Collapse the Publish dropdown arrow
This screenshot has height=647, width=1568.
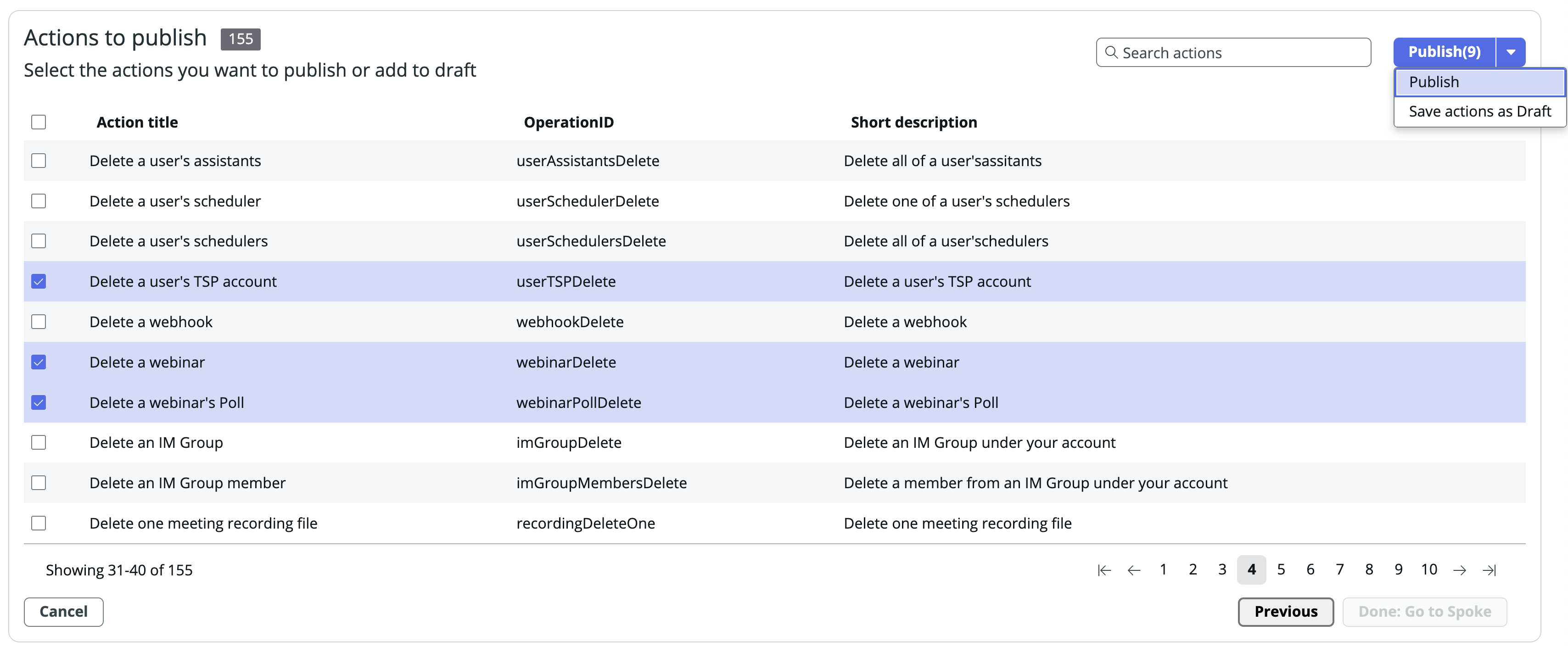(1511, 52)
